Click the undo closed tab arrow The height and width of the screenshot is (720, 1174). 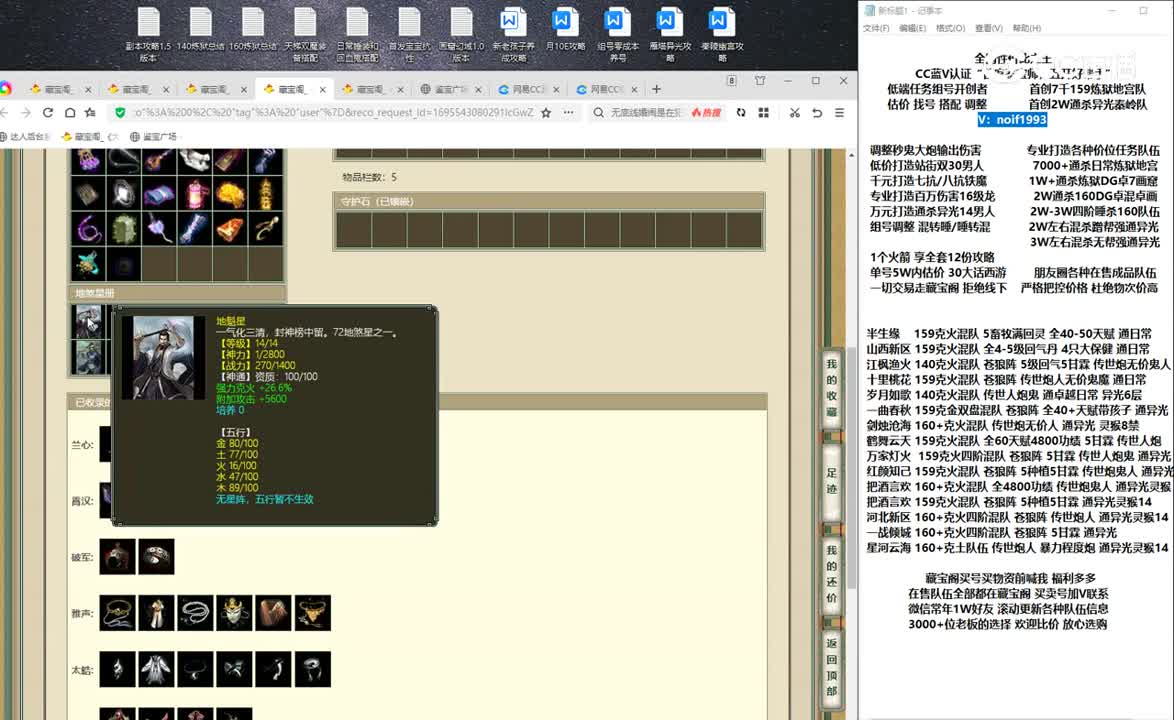(x=817, y=112)
